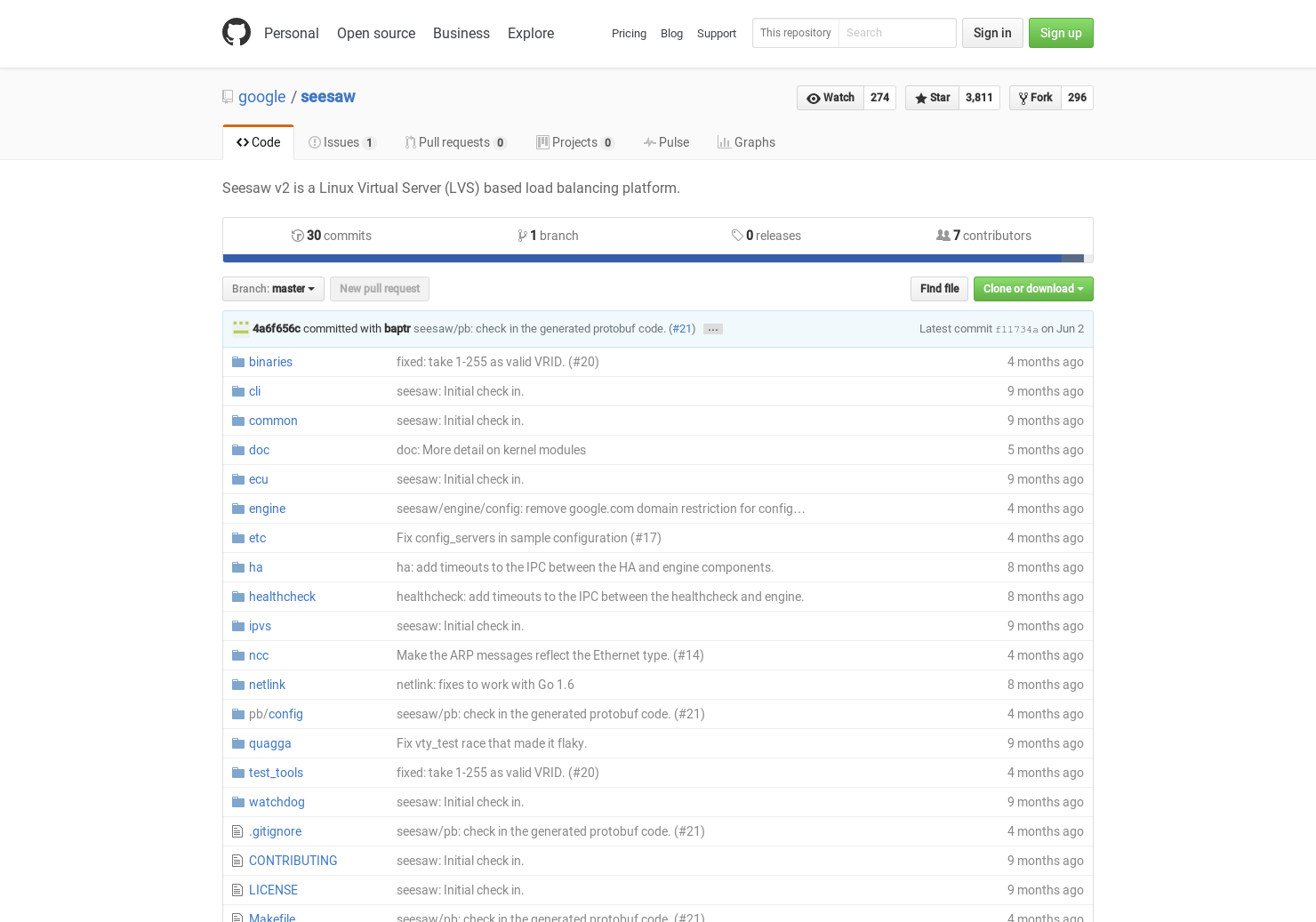Click the folder icon for binaries

[x=238, y=362]
